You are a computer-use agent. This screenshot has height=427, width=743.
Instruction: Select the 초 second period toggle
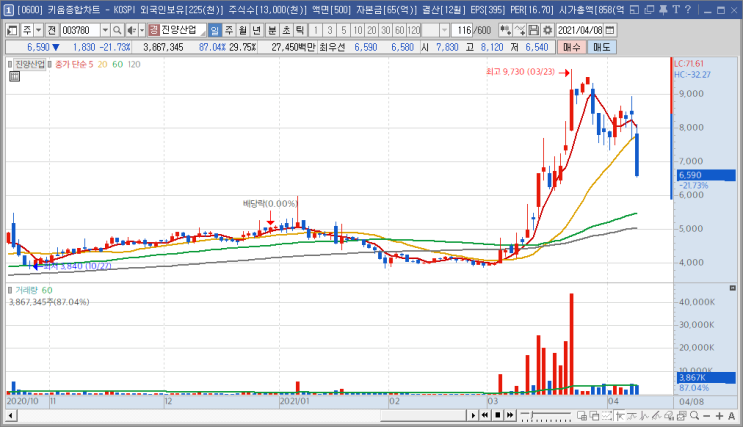(x=286, y=30)
